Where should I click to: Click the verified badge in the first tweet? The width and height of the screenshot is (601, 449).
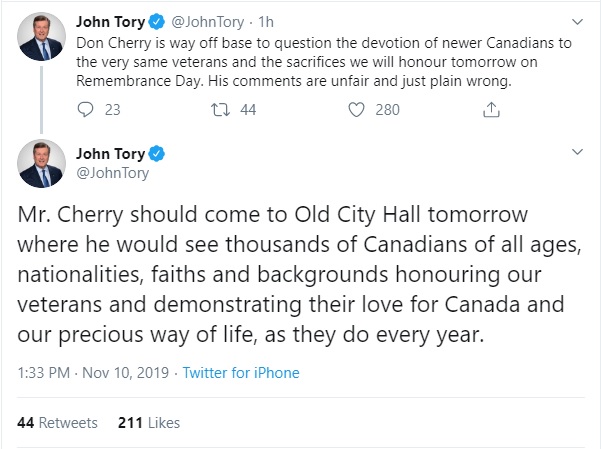[158, 20]
